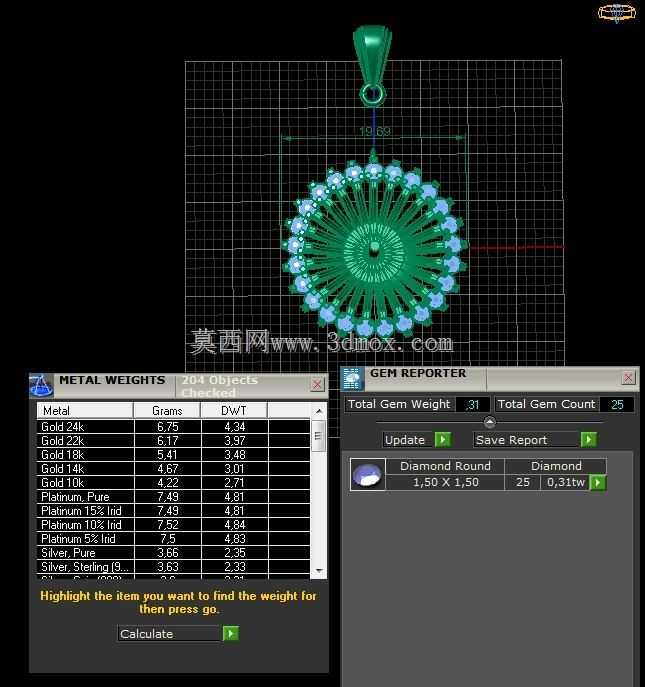
Task: Select the Platinum 5% Irid row
Action: (x=174, y=538)
